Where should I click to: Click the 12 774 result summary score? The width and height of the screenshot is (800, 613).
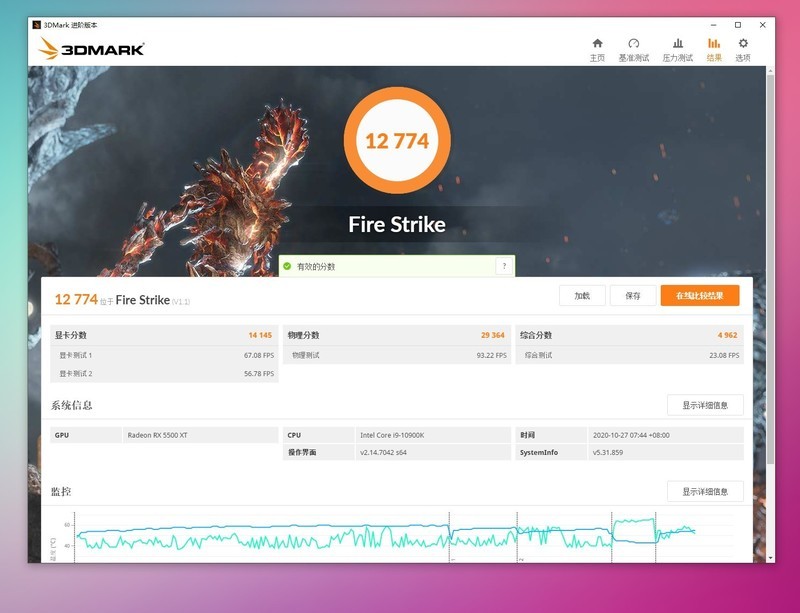[x=76, y=299]
